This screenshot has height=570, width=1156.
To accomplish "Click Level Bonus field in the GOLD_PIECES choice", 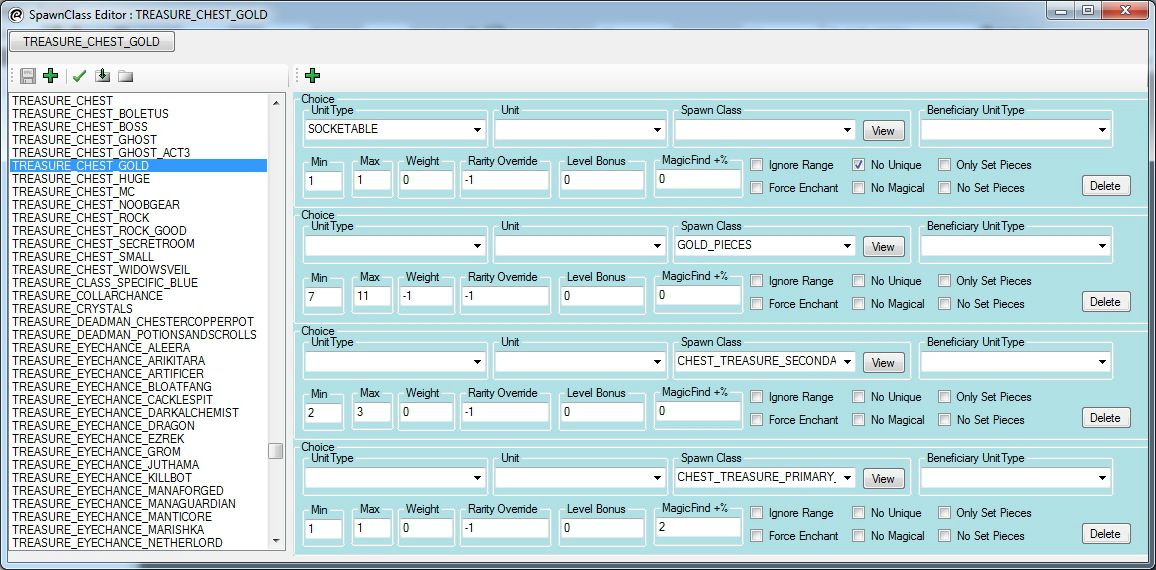I will 602,296.
